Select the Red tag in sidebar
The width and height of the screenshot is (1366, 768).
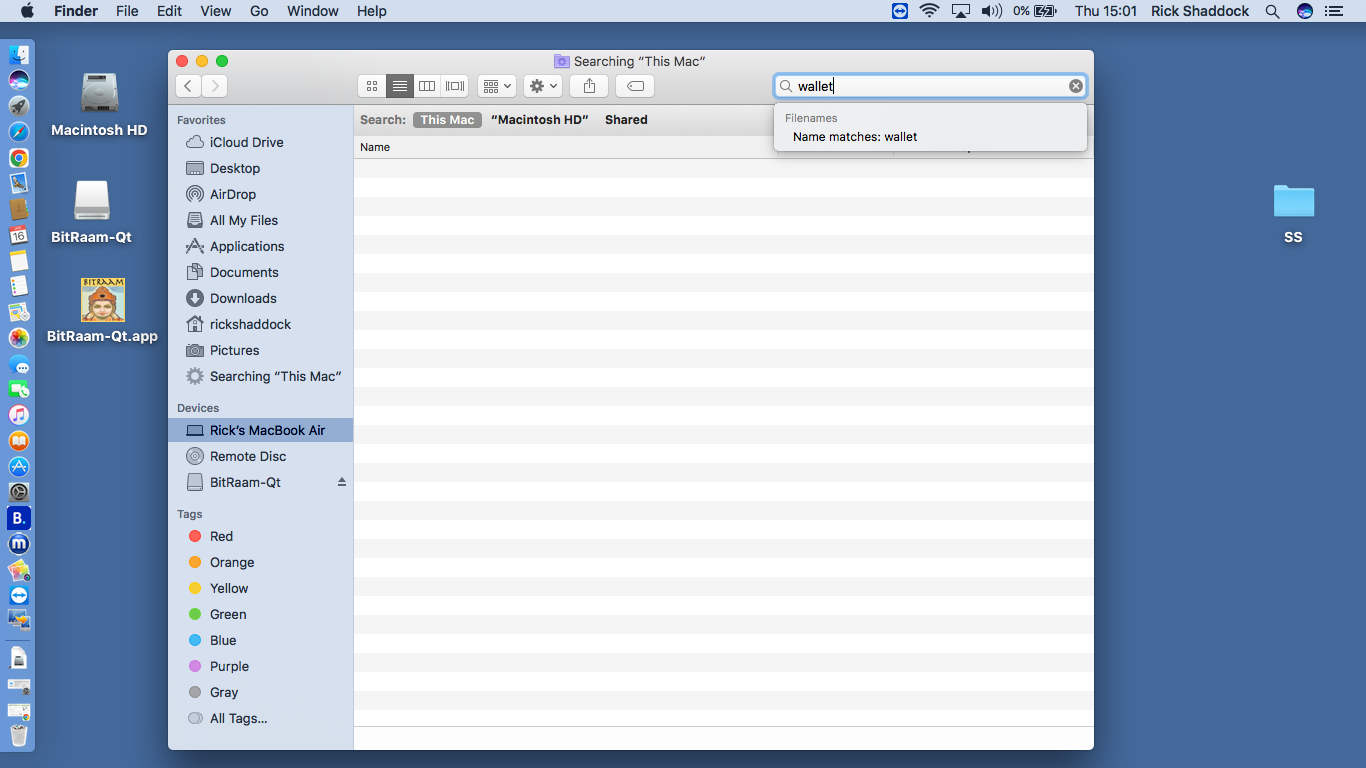pyautogui.click(x=221, y=536)
